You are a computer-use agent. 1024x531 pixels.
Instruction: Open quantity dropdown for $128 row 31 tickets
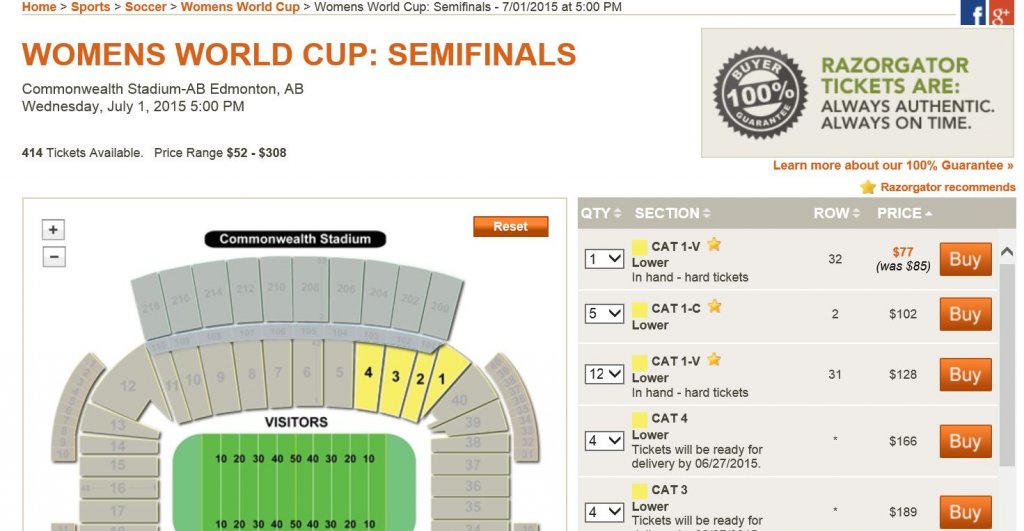click(604, 374)
